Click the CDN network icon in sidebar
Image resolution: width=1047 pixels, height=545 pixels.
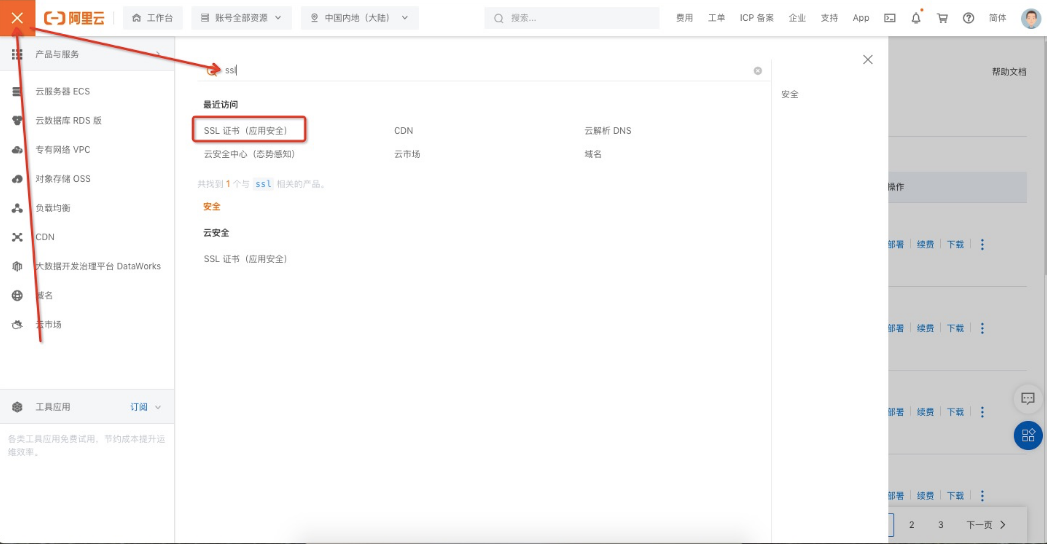(x=17, y=237)
